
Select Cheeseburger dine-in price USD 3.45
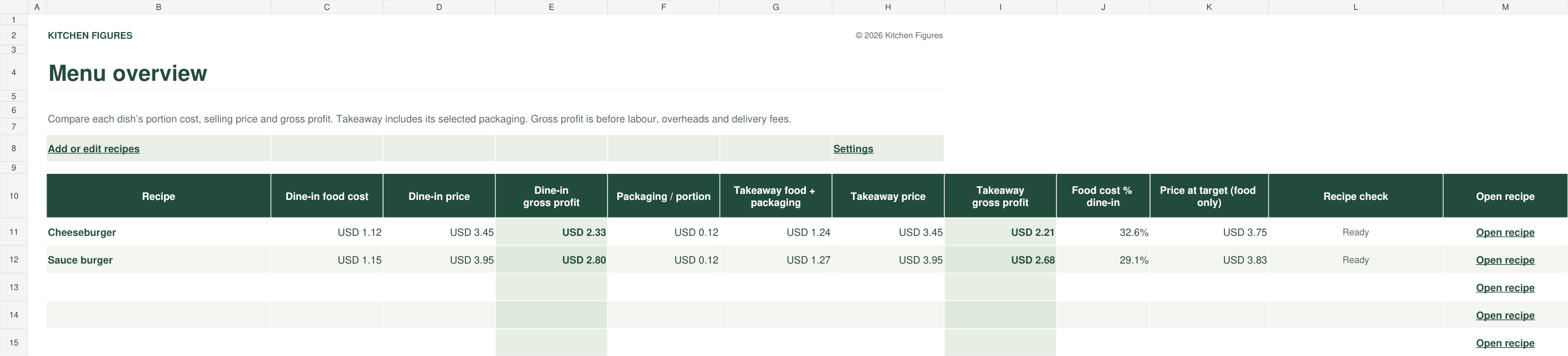439,233
